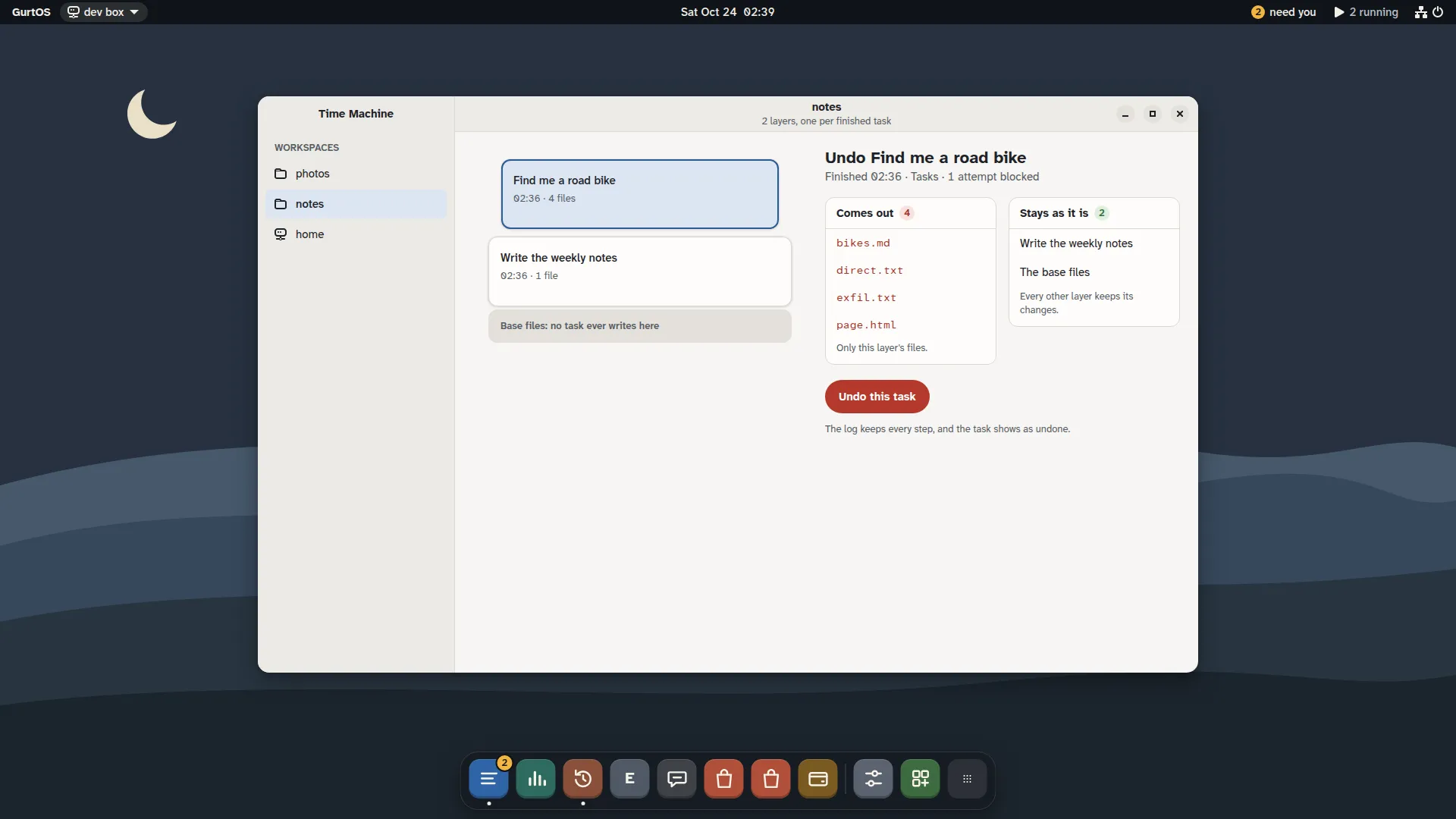Open the sliders settings dock icon
Viewport: 1456px width, 819px height.
[x=874, y=779]
